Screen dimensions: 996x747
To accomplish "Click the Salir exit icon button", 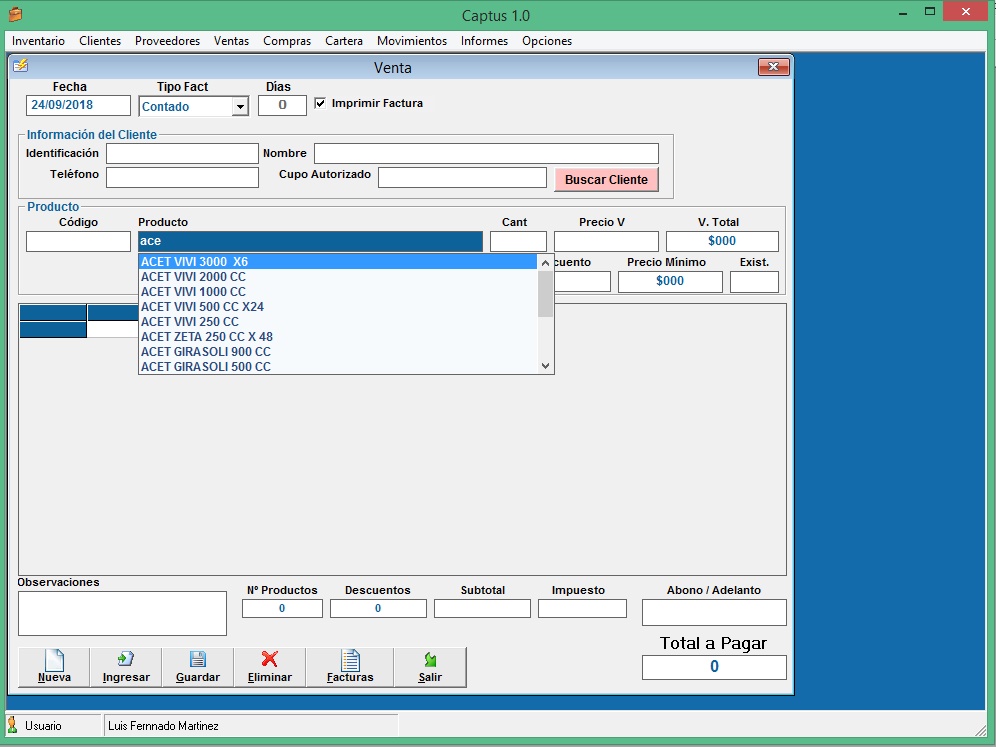I will click(430, 660).
